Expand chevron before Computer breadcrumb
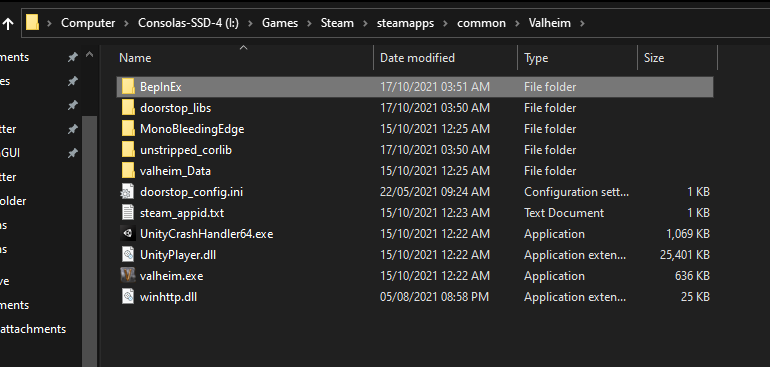This screenshot has height=367, width=770. pyautogui.click(x=50, y=23)
